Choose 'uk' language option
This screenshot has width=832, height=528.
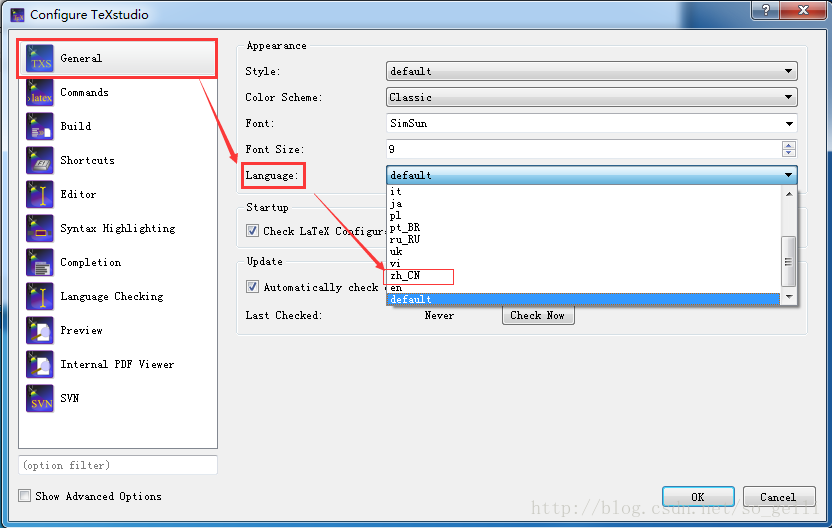(x=583, y=252)
